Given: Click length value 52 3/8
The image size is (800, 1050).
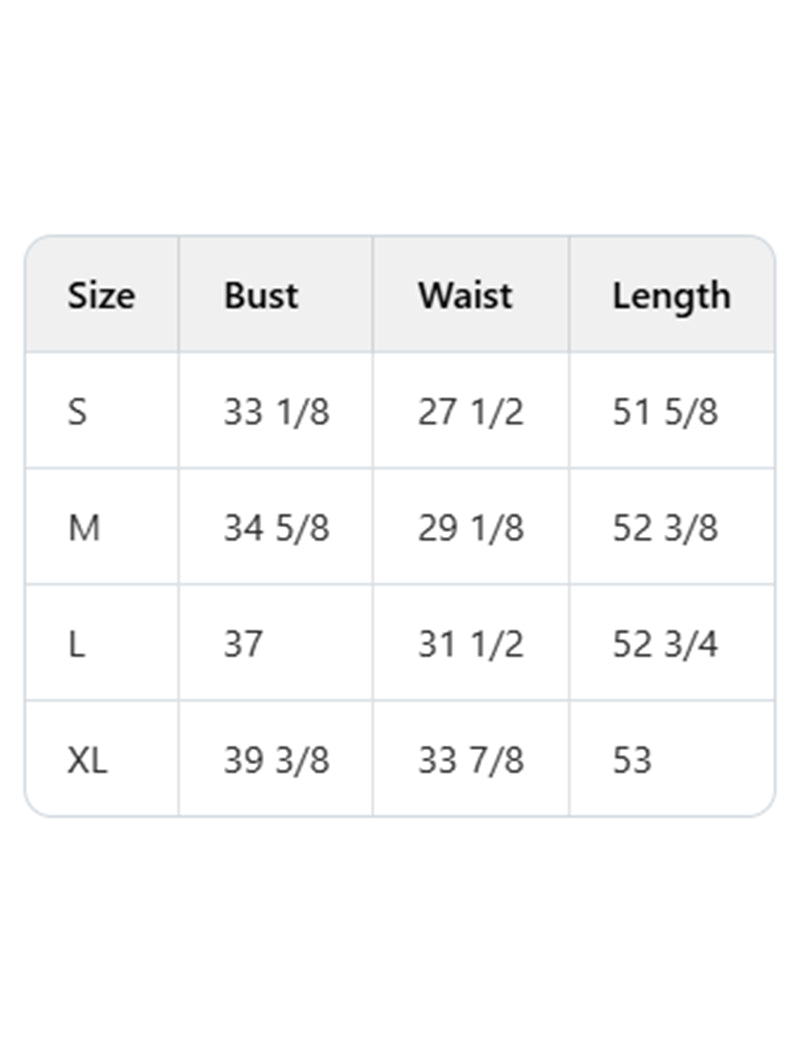Looking at the screenshot, I should click(665, 528).
